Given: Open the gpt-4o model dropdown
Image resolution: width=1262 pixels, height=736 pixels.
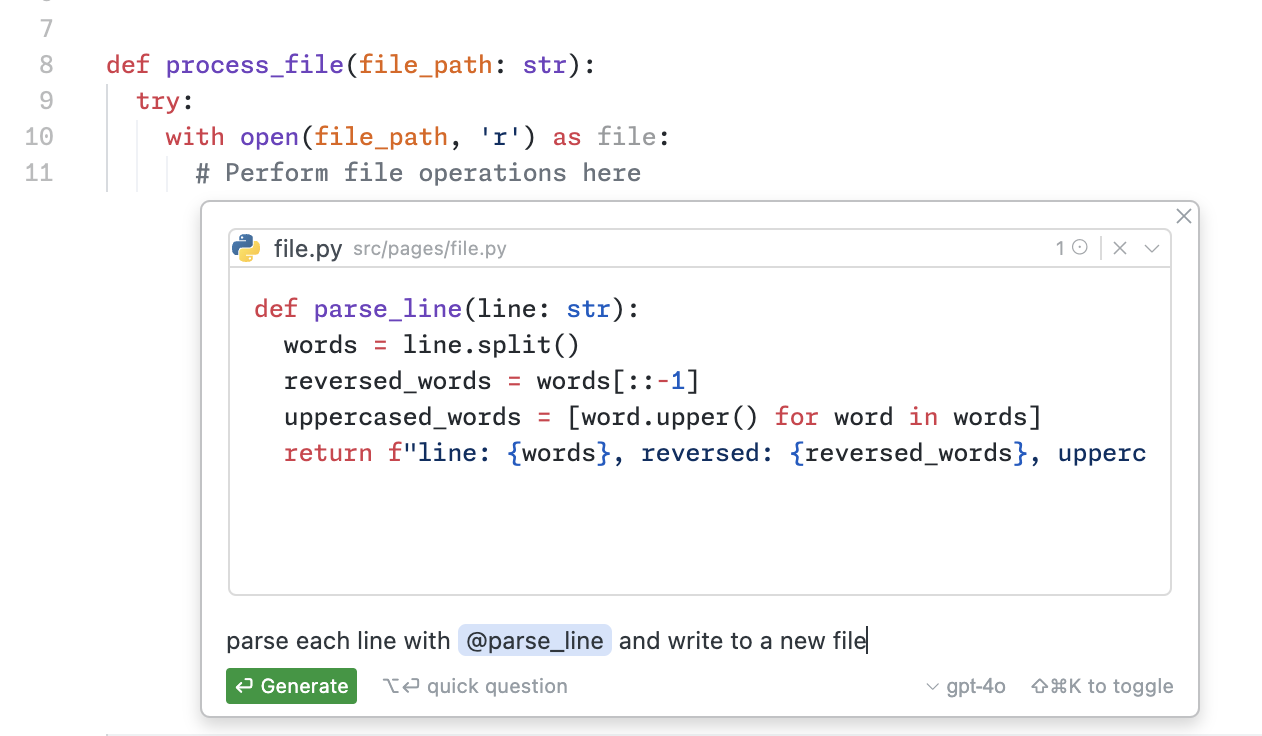Looking at the screenshot, I should point(966,686).
